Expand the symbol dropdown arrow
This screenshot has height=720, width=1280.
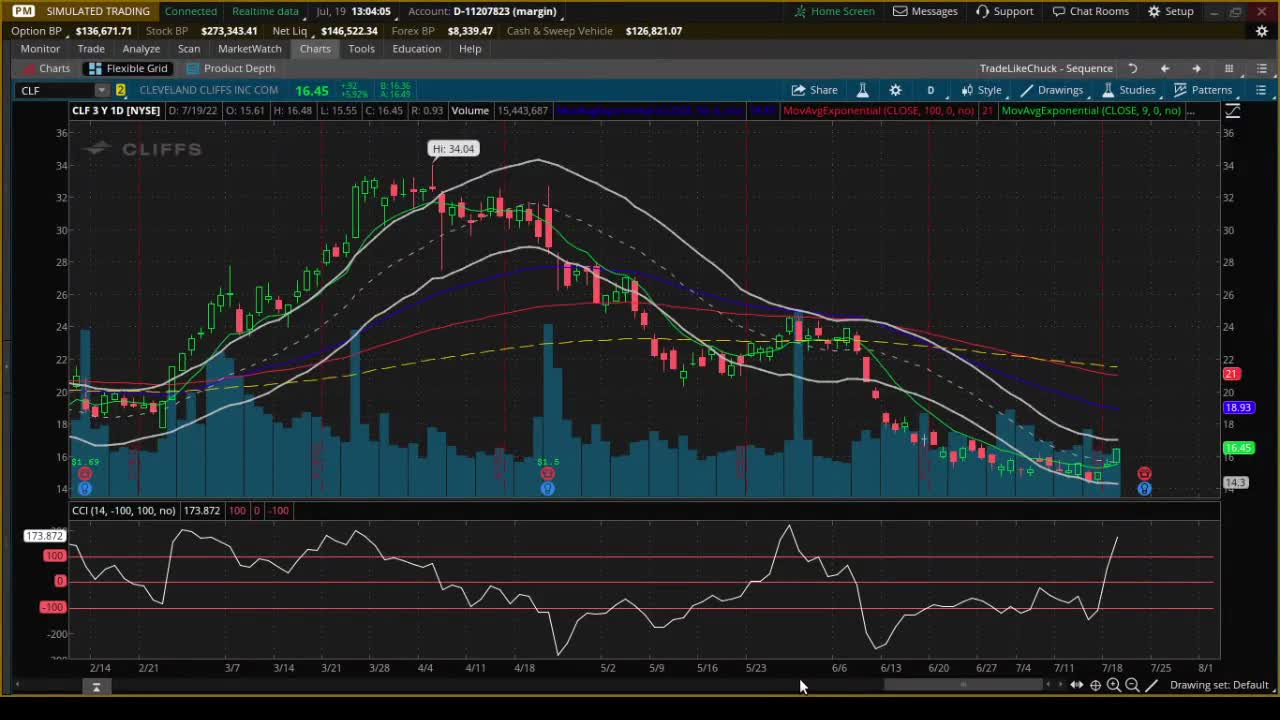(x=101, y=91)
